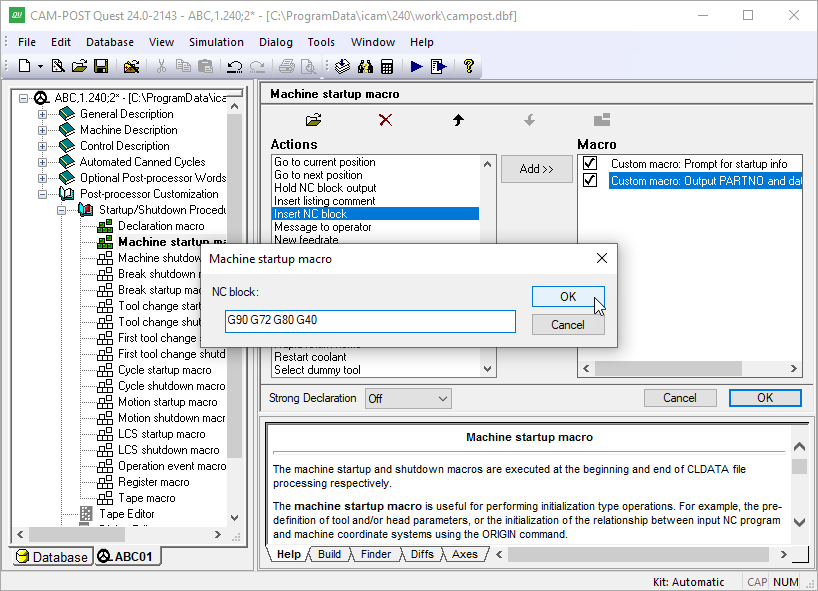Open the Database menu
This screenshot has height=591, width=818.
pyautogui.click(x=110, y=42)
